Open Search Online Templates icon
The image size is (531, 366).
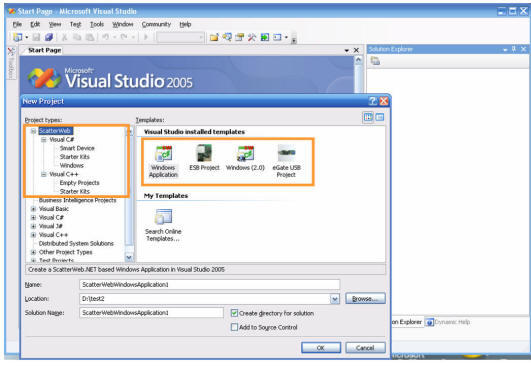tap(164, 217)
